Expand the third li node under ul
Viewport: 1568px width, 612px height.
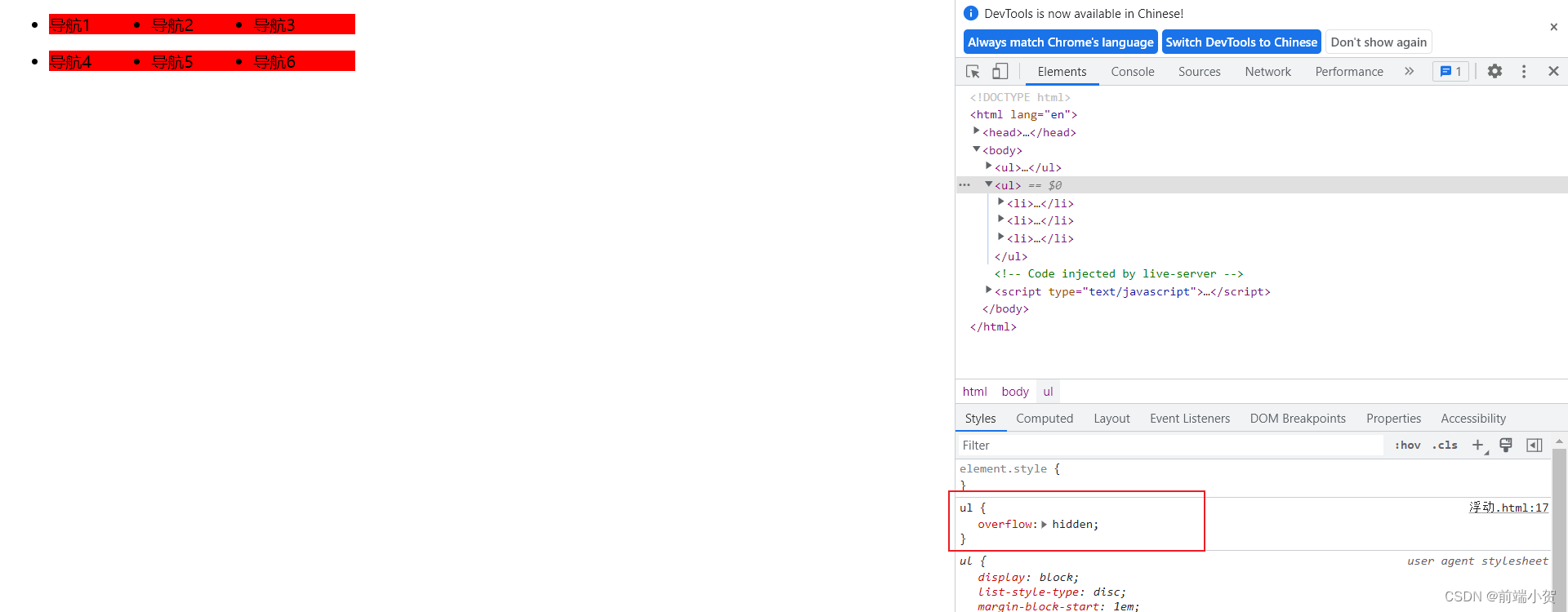click(1000, 237)
